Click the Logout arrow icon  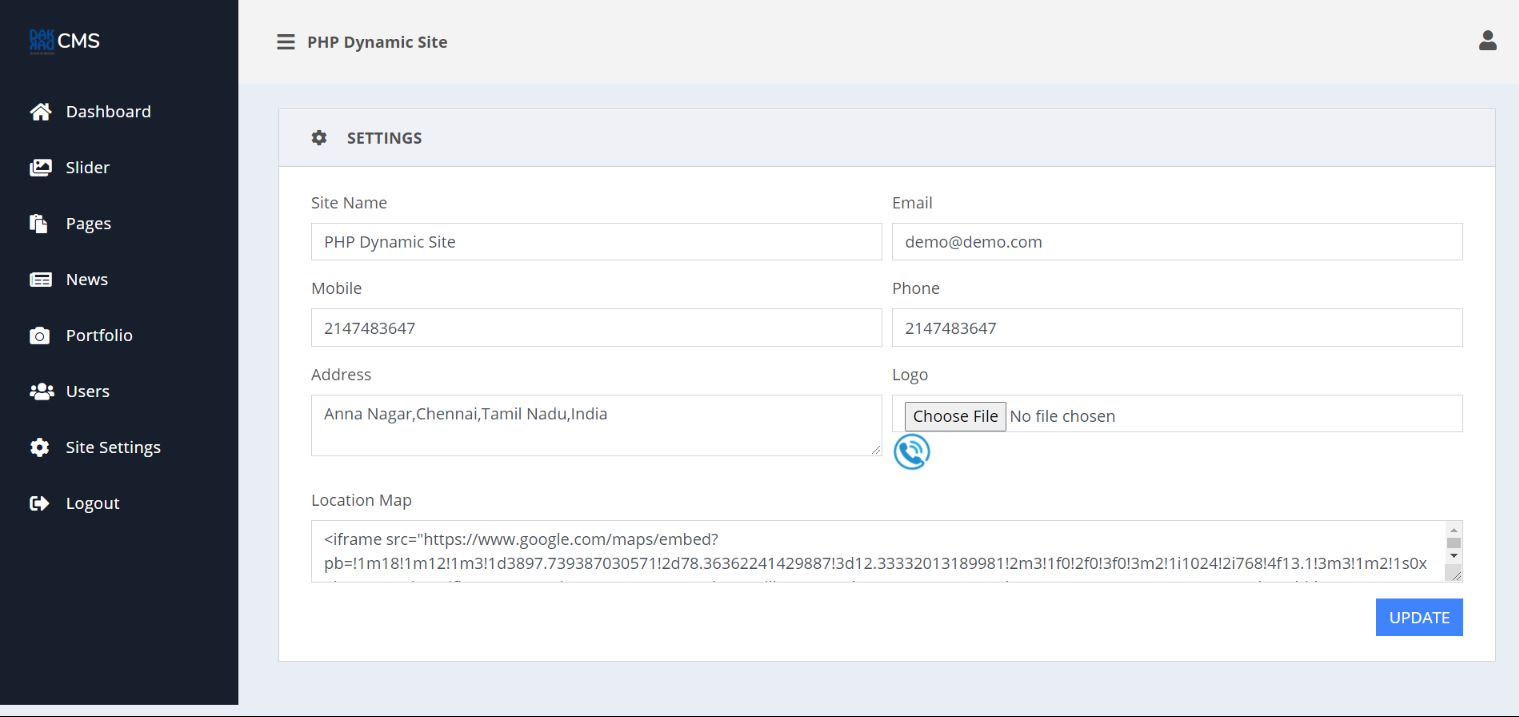40,504
